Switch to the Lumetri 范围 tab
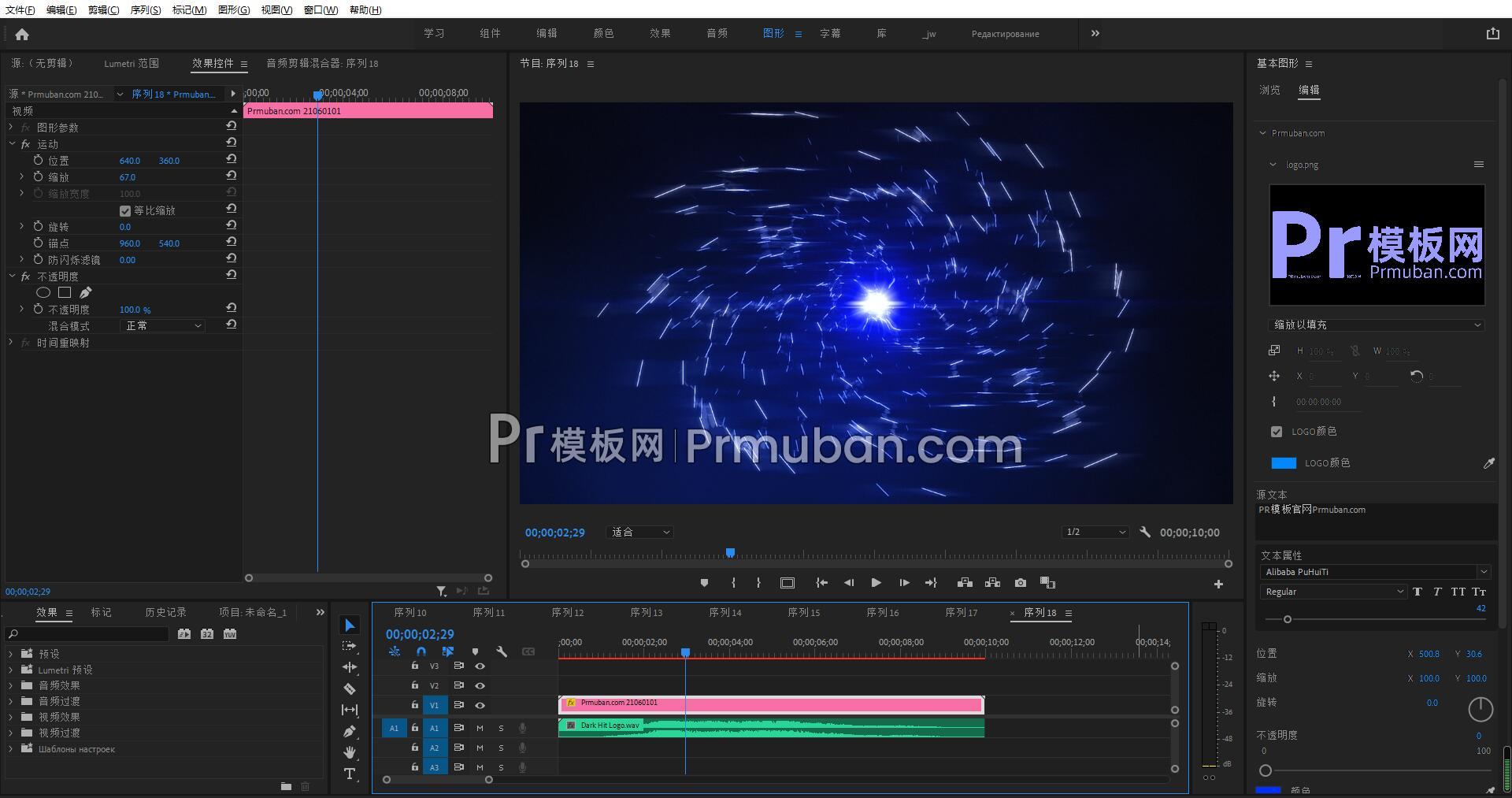This screenshot has width=1512, height=798. pos(131,63)
